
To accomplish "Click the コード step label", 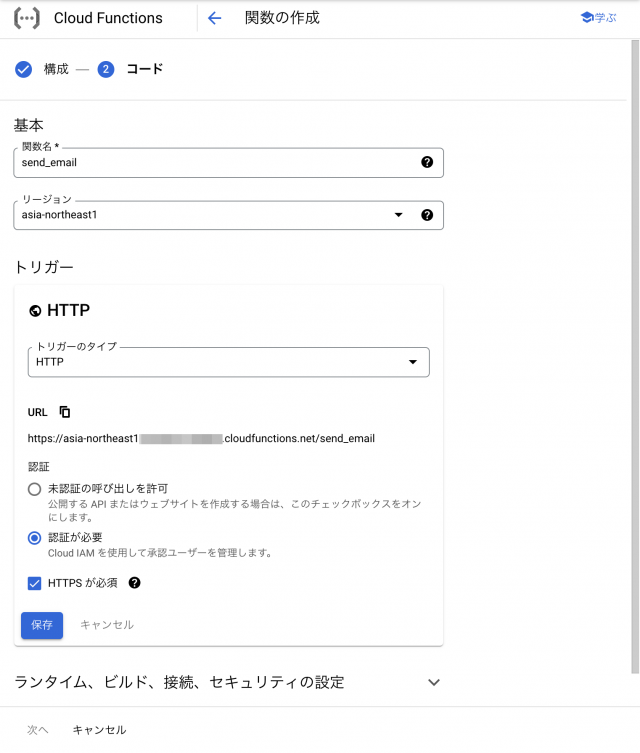I will 145,69.
